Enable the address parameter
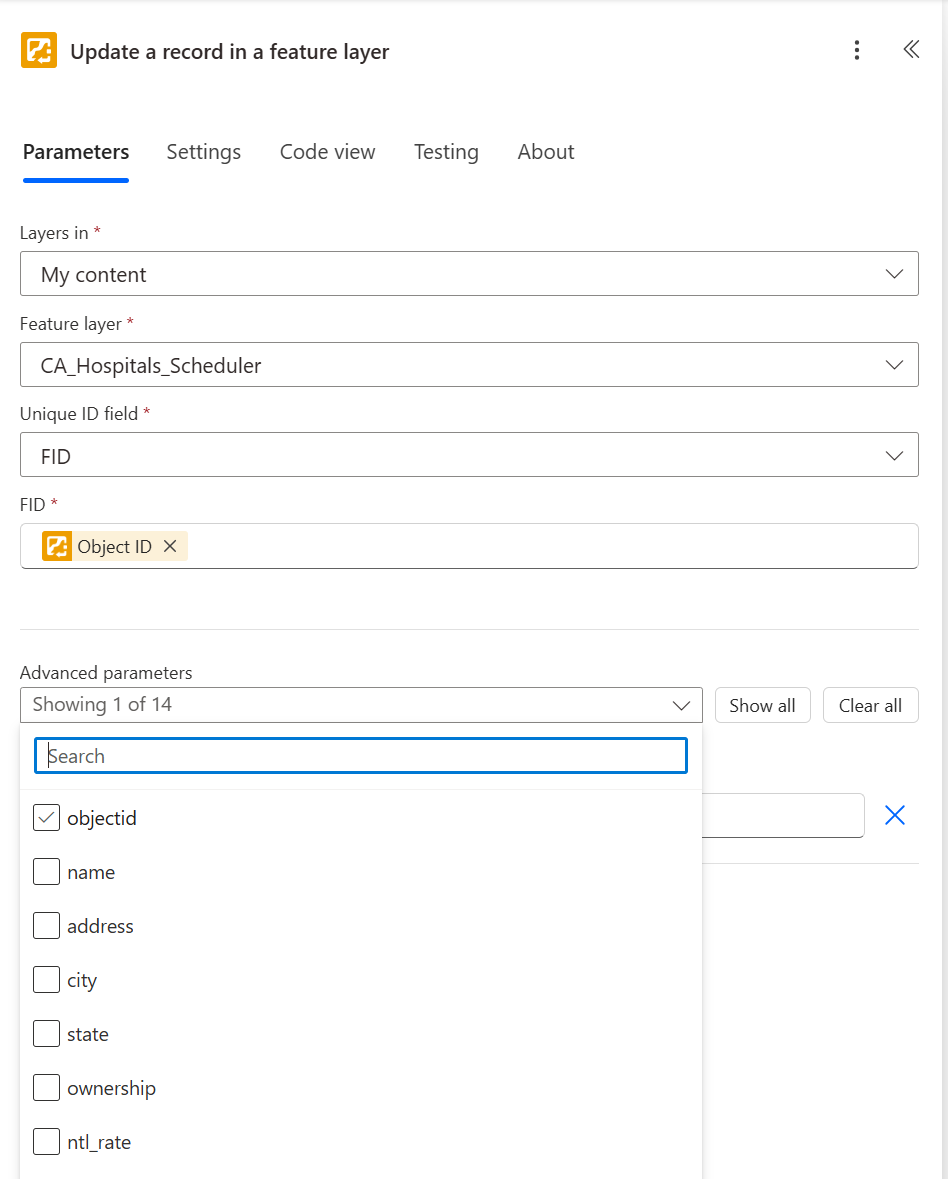The width and height of the screenshot is (948, 1179). pyautogui.click(x=46, y=925)
